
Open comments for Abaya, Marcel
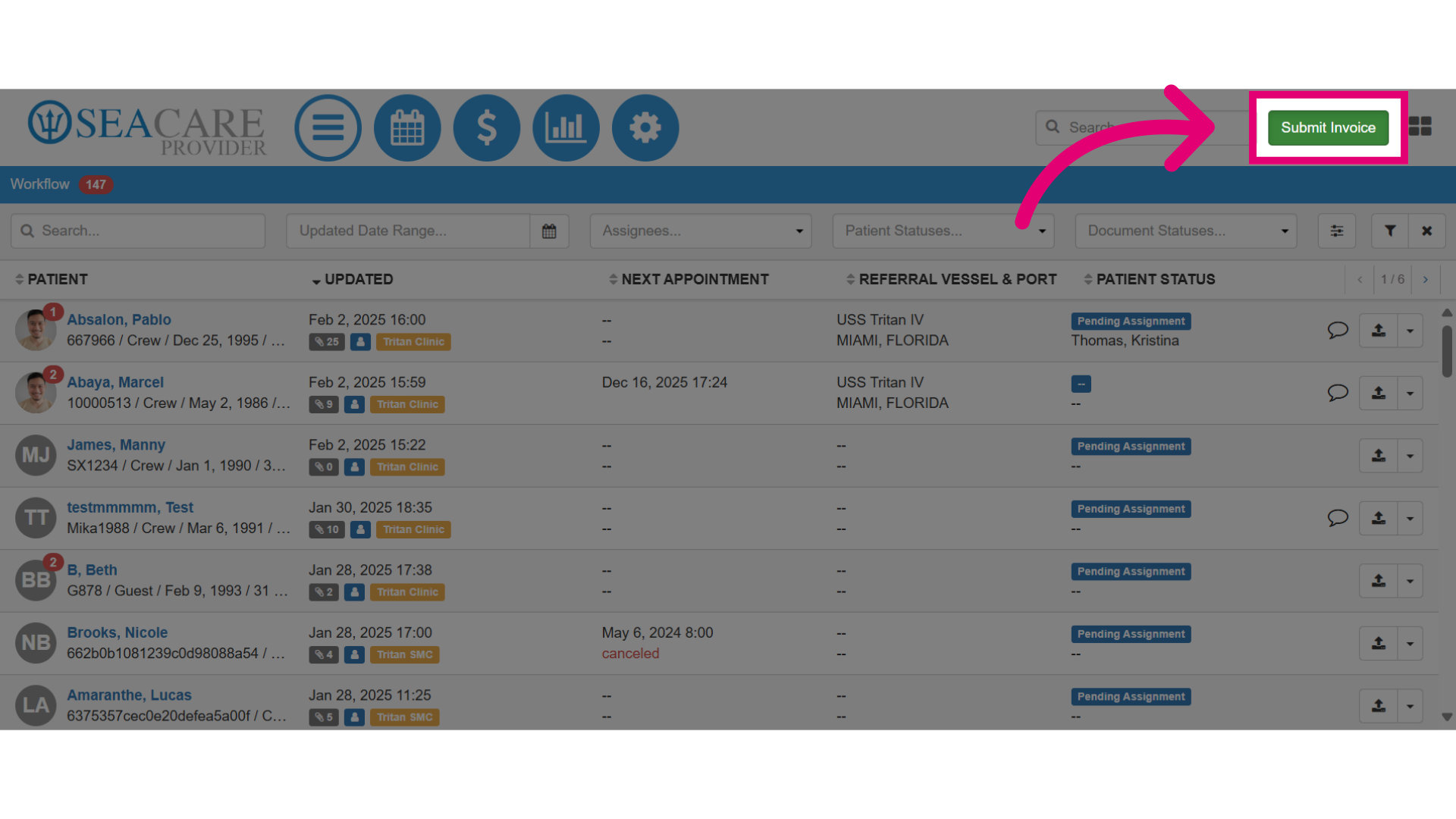[x=1338, y=393]
